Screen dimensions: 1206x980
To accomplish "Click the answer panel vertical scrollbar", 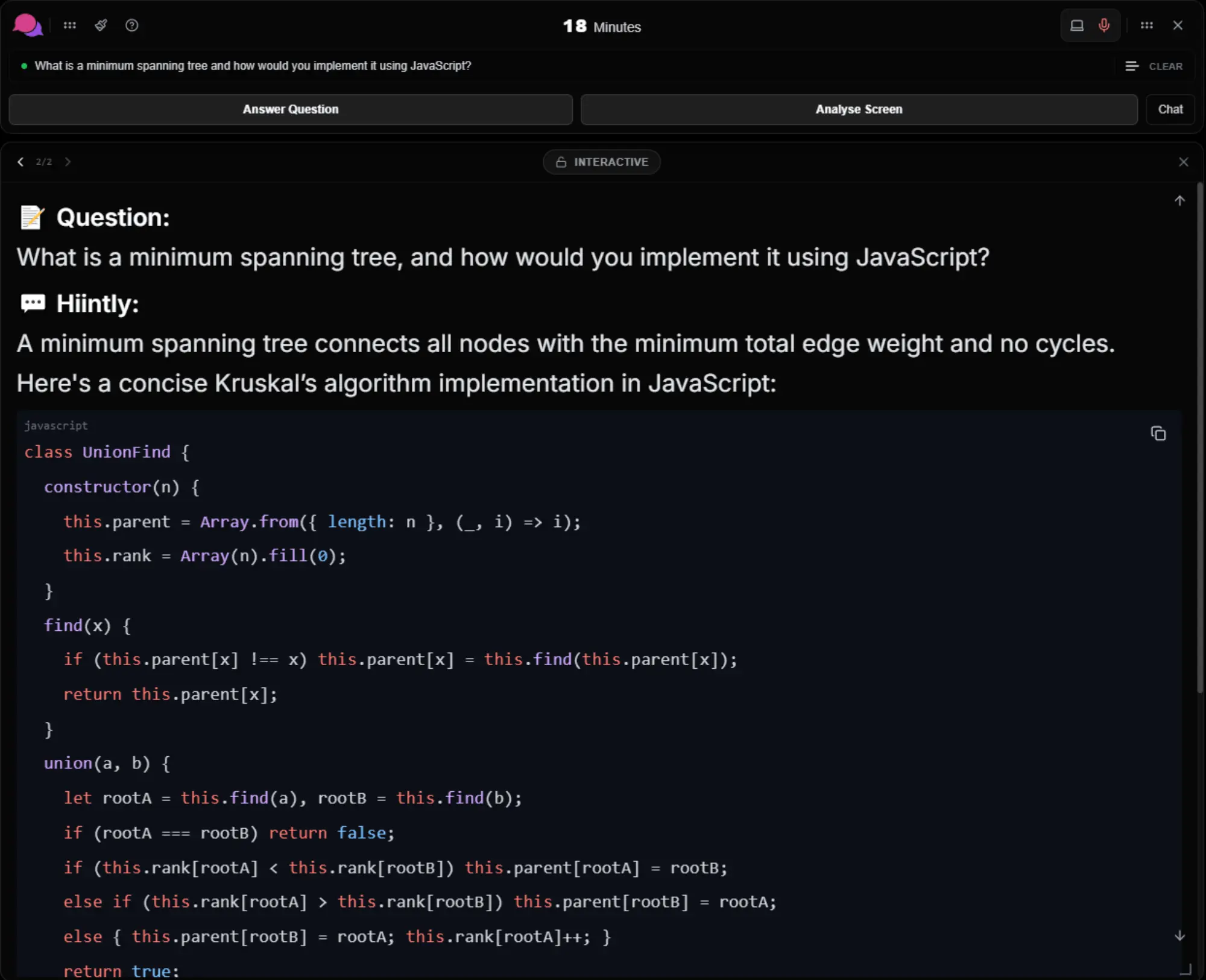I will (1200, 438).
